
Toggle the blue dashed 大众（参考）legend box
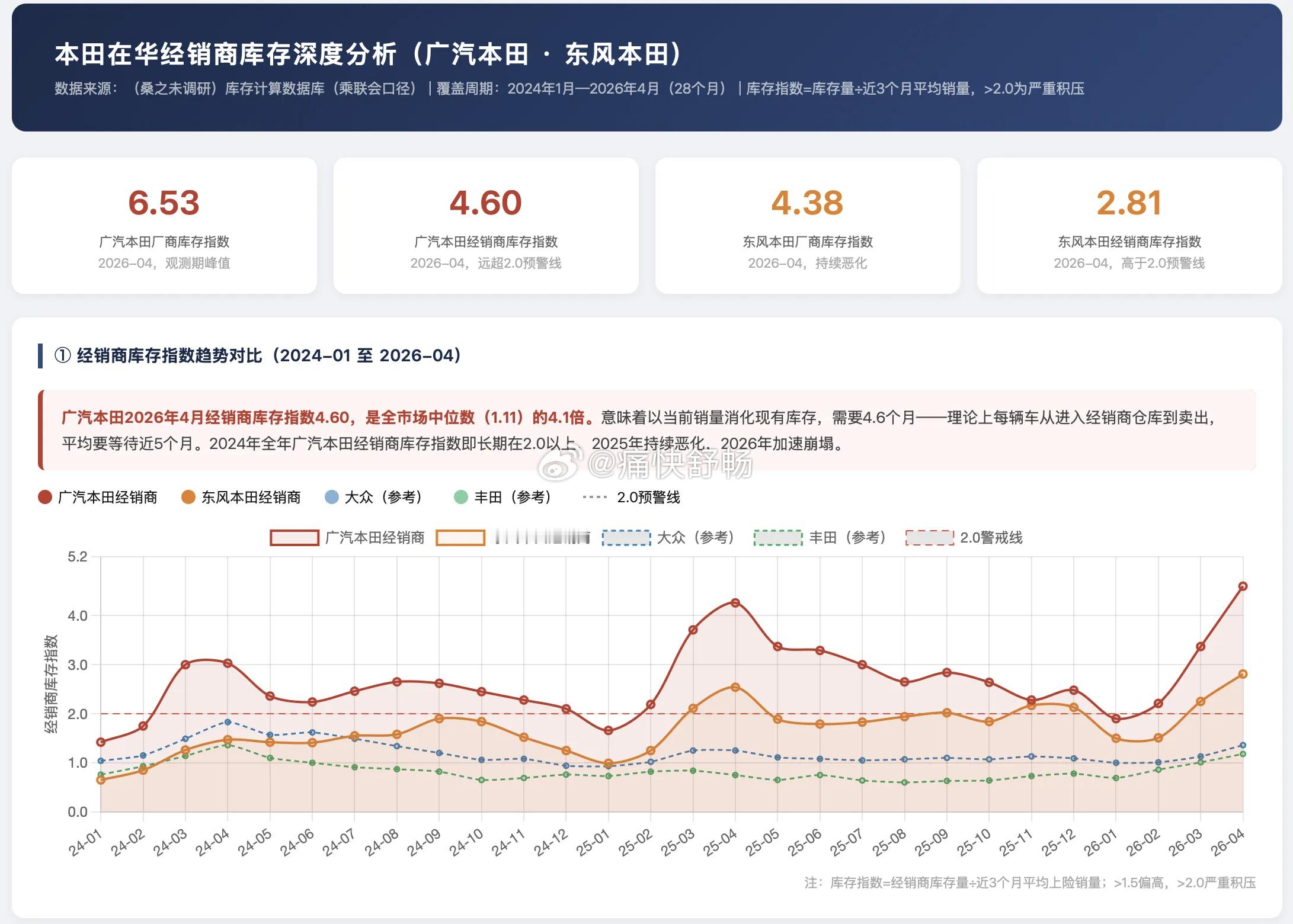click(x=626, y=537)
